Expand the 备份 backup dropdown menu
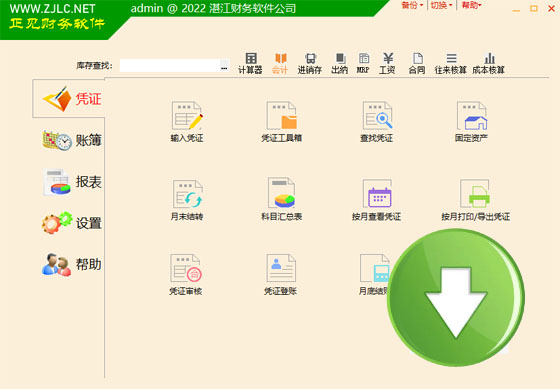 pyautogui.click(x=412, y=5)
